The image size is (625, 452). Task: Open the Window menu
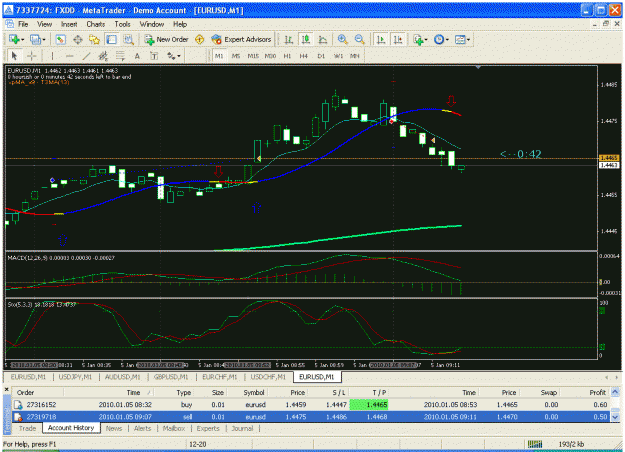coord(151,24)
